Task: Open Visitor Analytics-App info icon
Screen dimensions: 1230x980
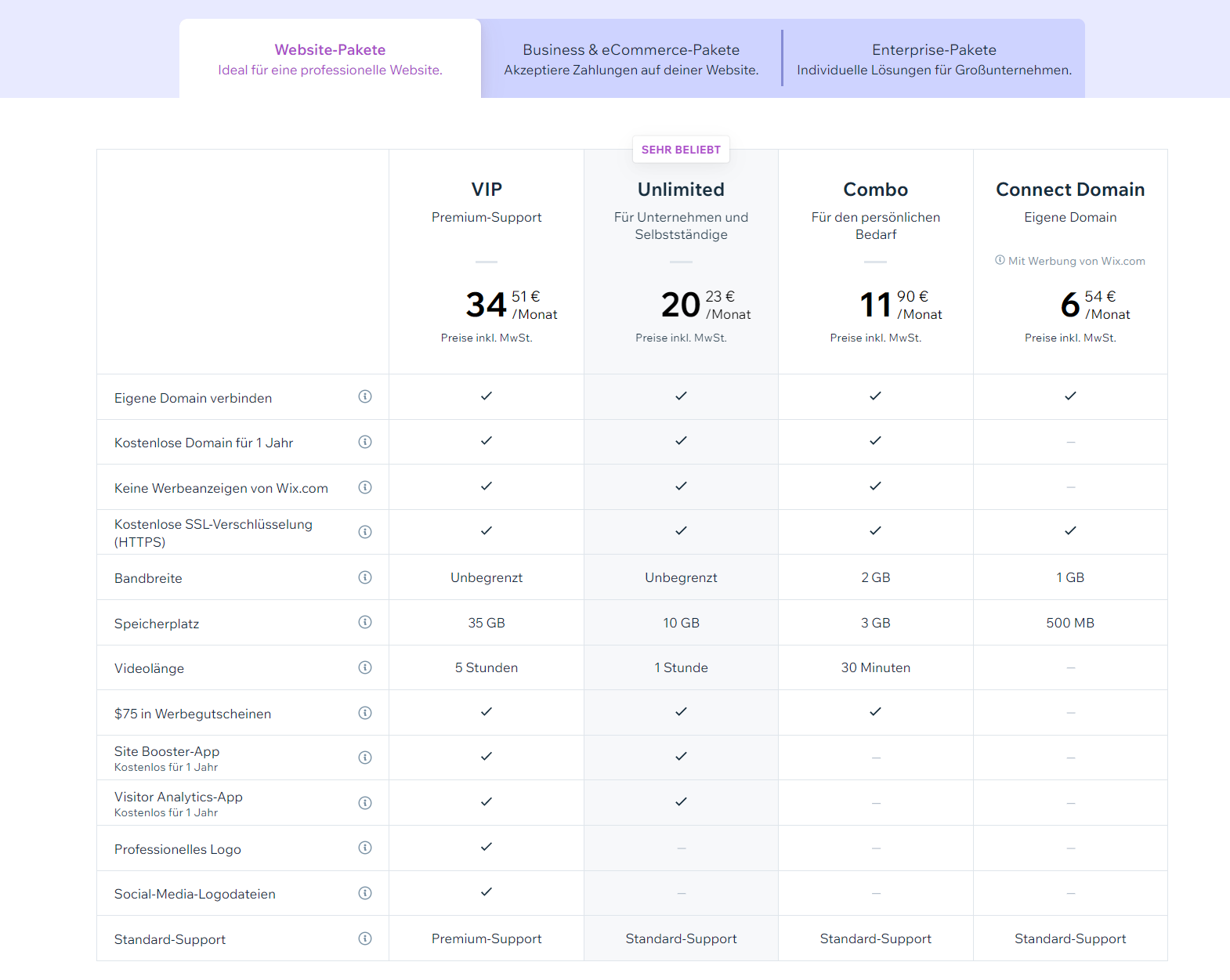Action: (x=365, y=803)
